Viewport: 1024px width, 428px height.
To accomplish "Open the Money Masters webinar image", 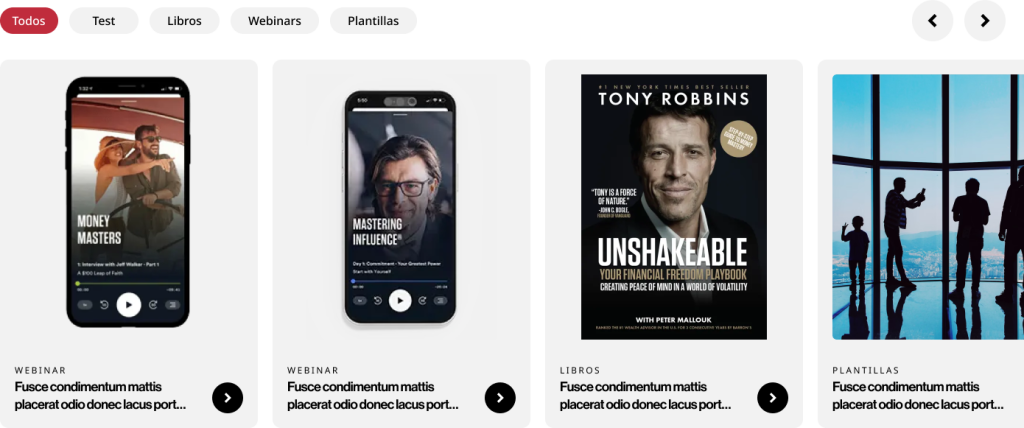I will [x=128, y=202].
